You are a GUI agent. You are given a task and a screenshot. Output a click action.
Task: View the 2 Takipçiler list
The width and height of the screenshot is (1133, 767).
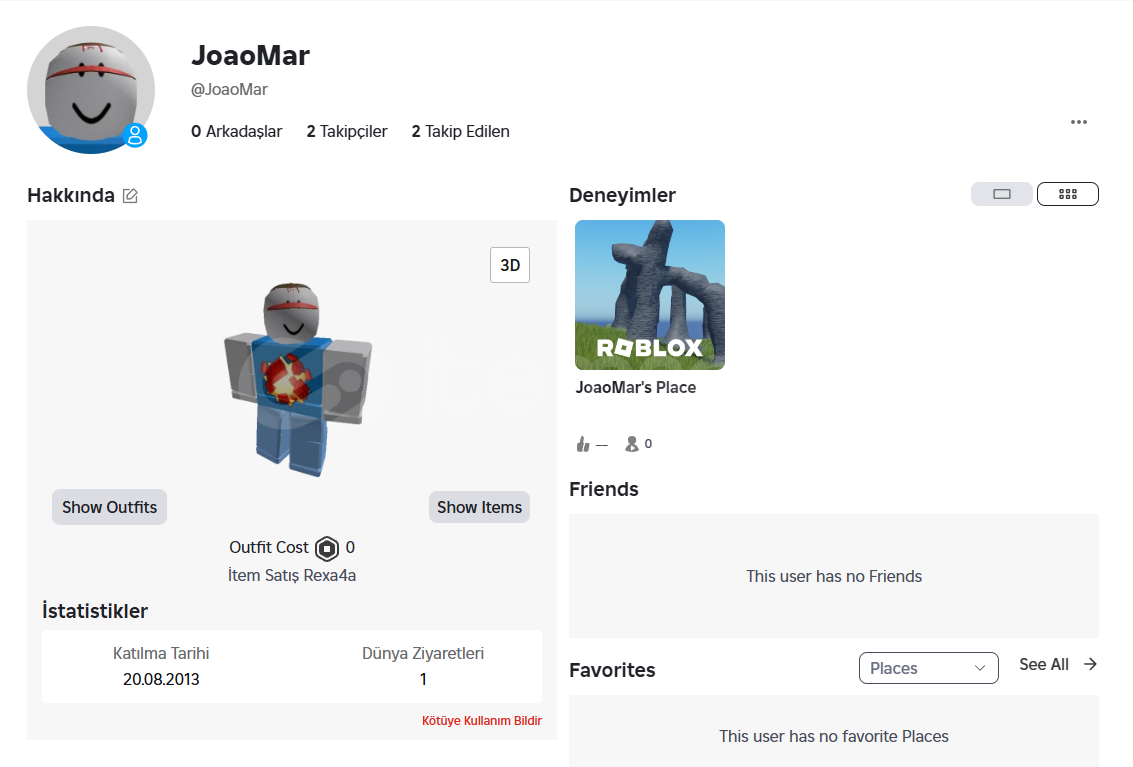[347, 132]
